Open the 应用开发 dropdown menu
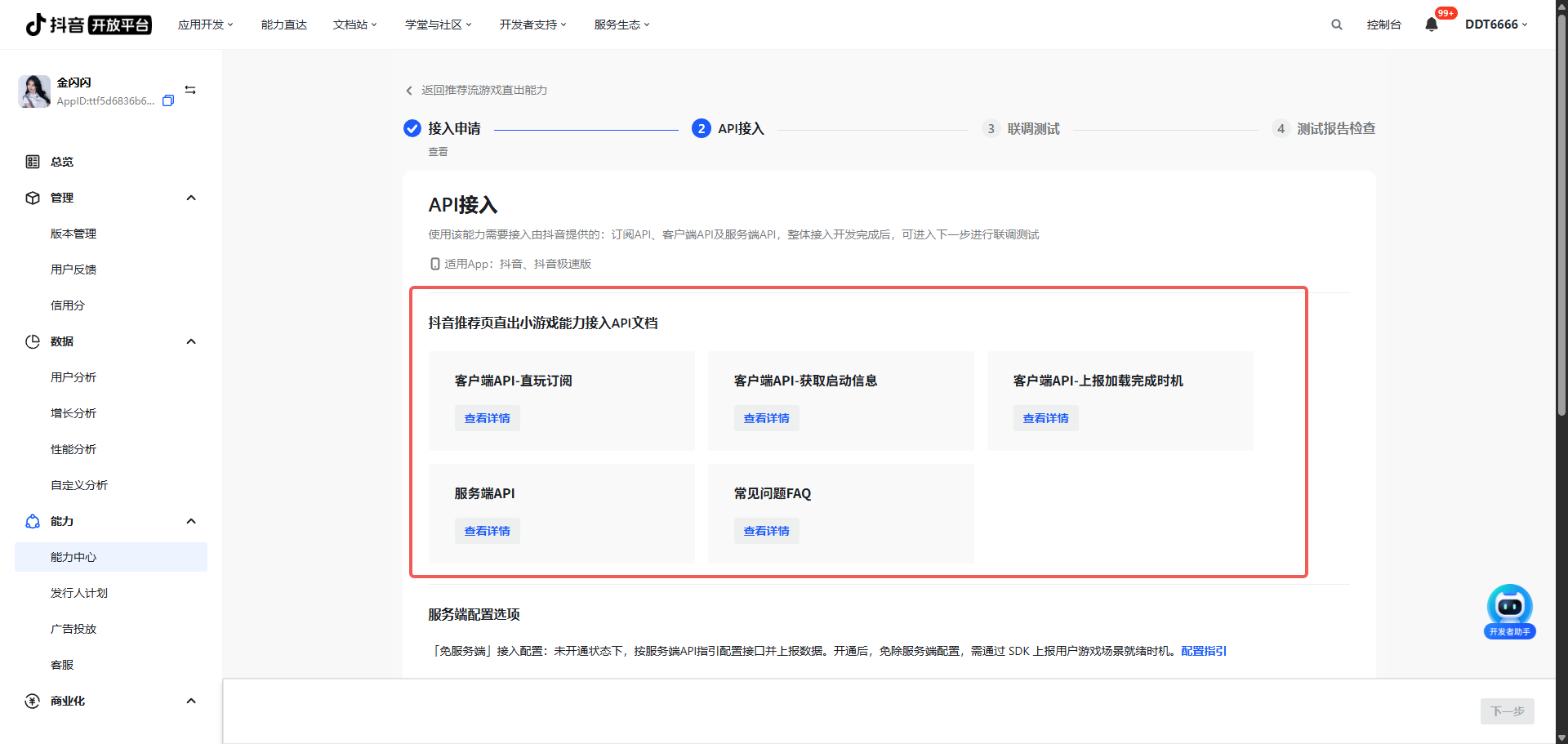 tap(205, 25)
